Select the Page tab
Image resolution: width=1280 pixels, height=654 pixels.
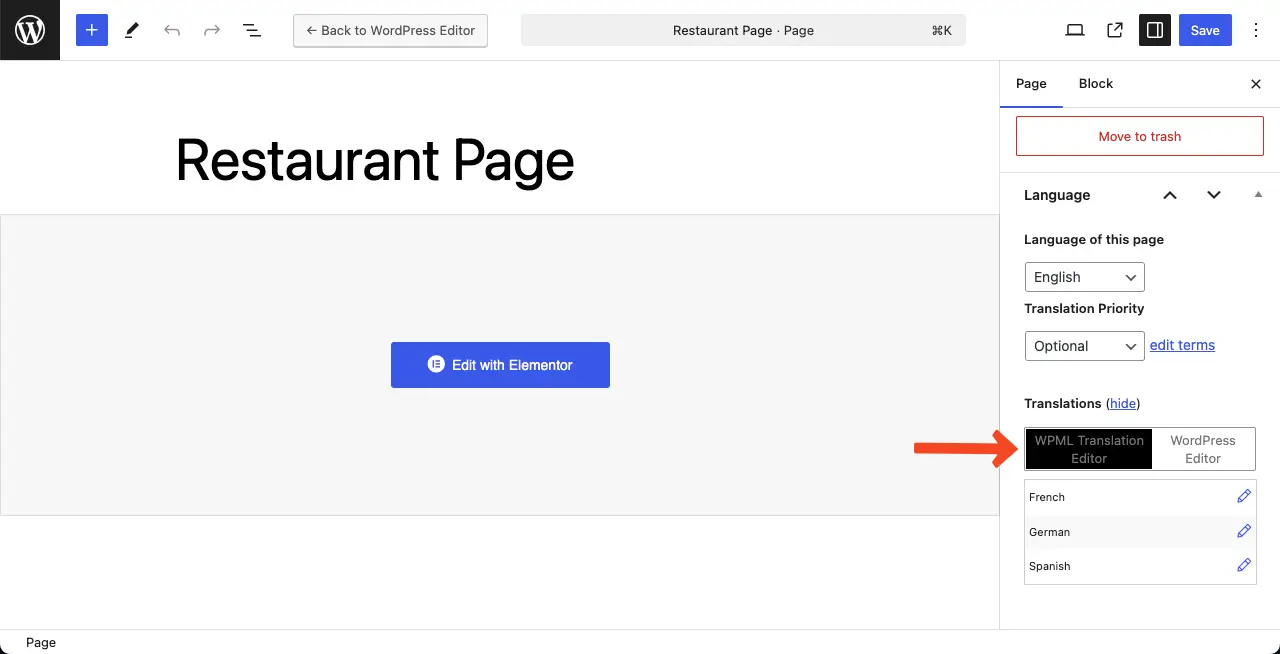coord(1031,84)
